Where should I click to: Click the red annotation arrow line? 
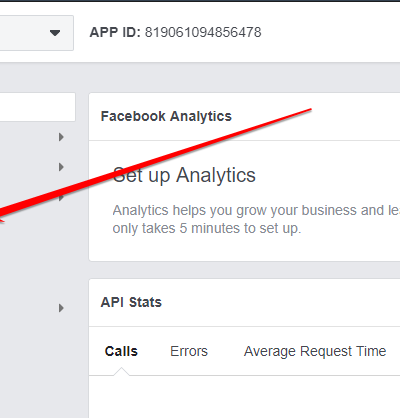(156, 165)
